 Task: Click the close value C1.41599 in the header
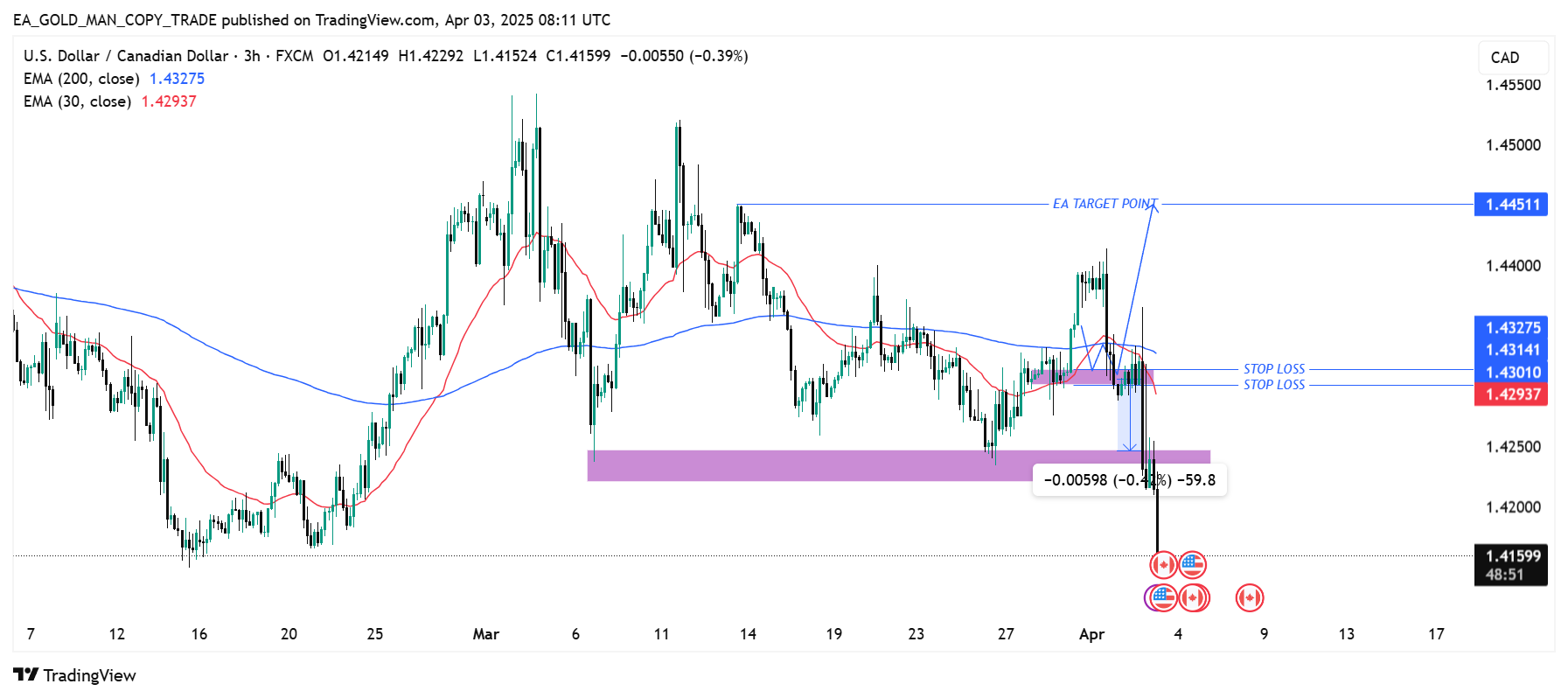point(578,56)
